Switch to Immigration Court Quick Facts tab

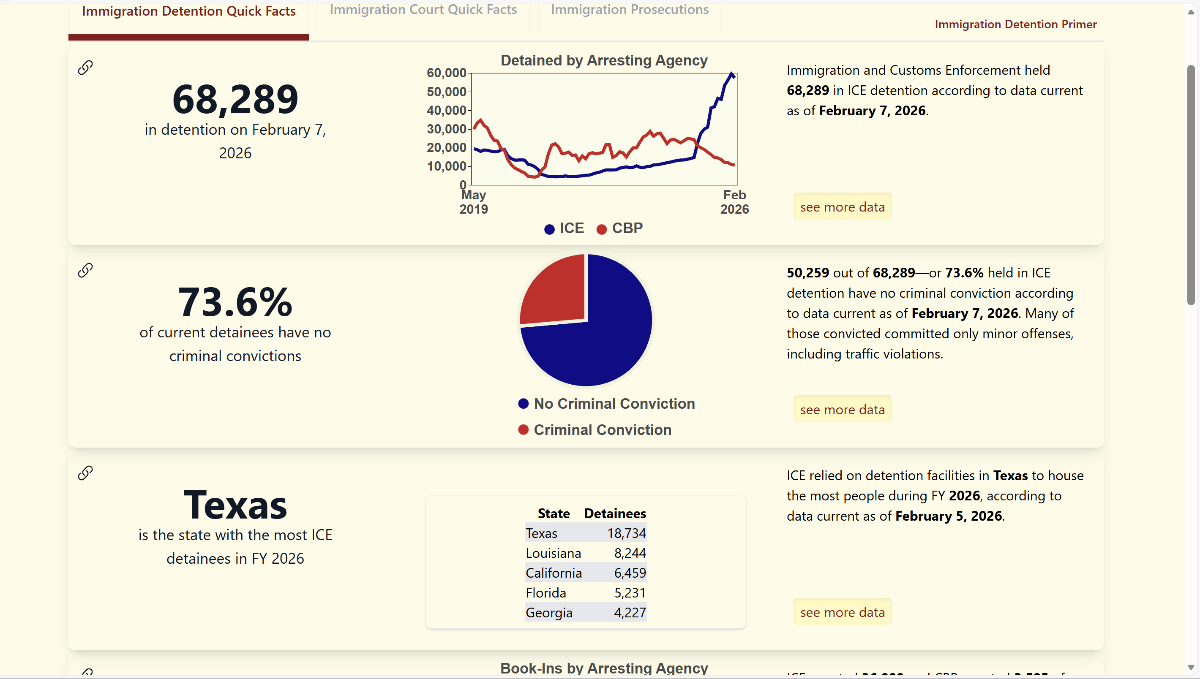423,10
